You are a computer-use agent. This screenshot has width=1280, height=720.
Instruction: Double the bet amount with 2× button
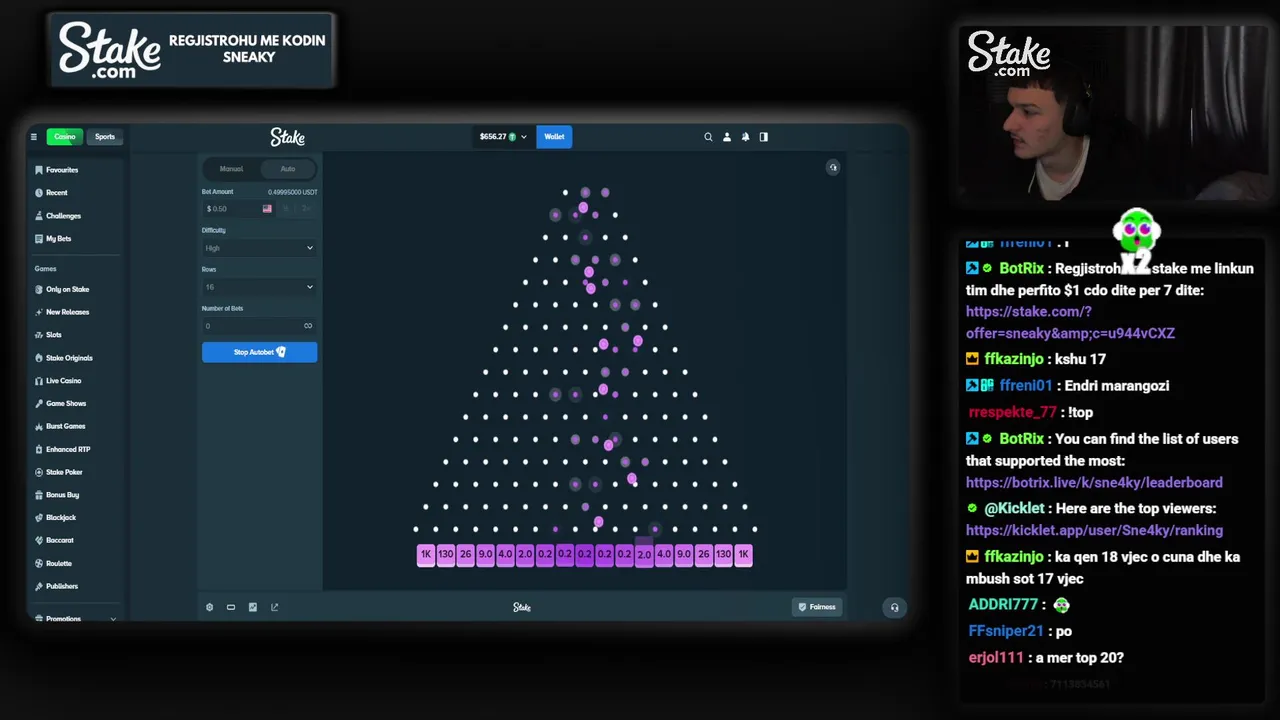[x=305, y=209]
